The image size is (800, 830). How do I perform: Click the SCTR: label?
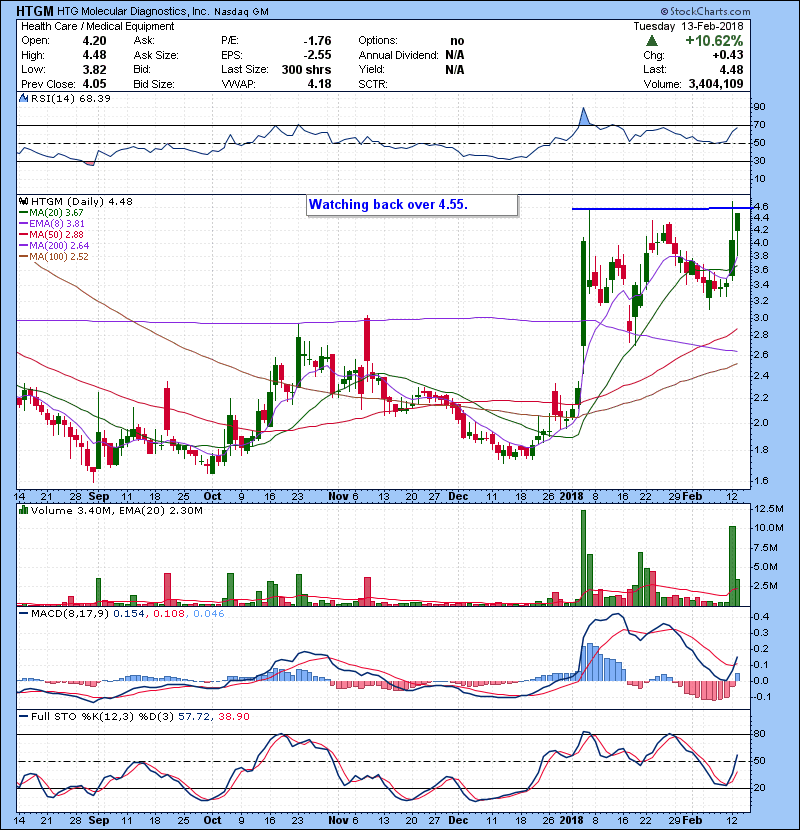click(x=373, y=84)
